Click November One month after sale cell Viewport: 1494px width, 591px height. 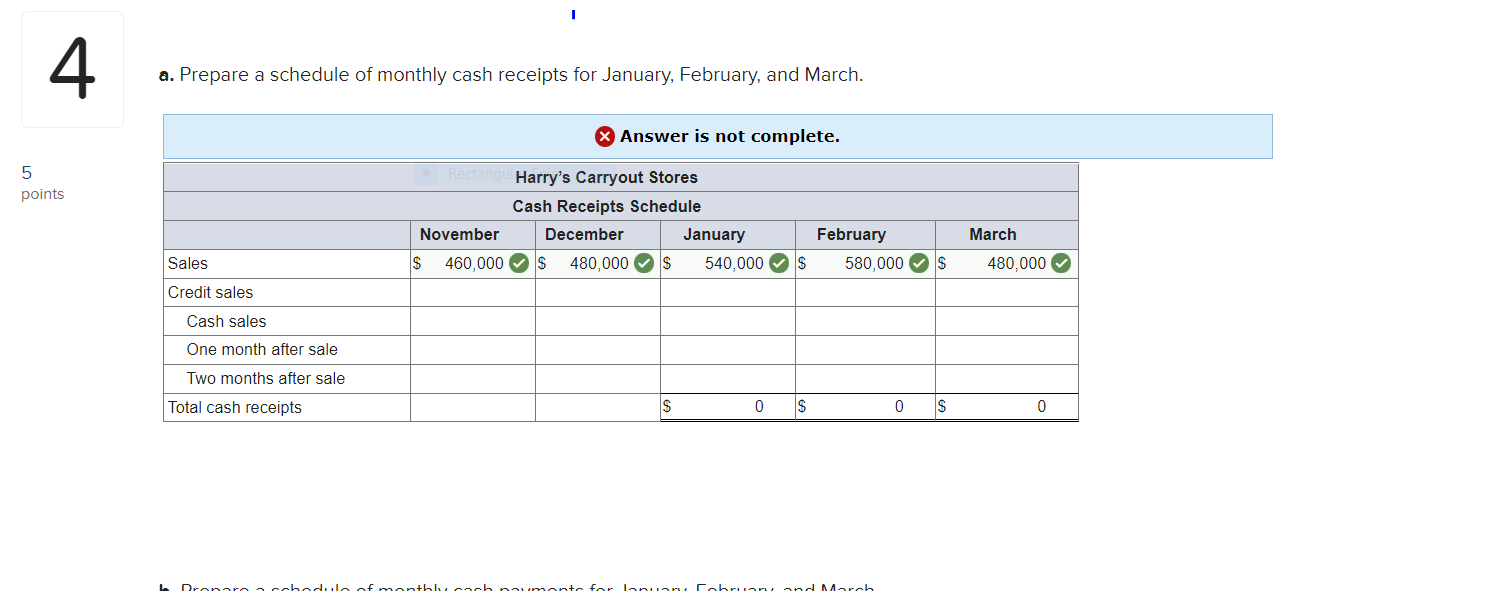coord(473,350)
